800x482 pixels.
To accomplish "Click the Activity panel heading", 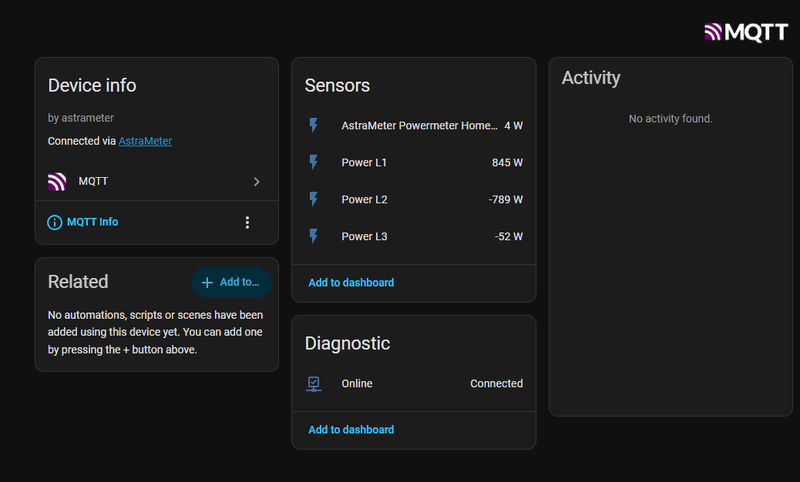I will (591, 78).
